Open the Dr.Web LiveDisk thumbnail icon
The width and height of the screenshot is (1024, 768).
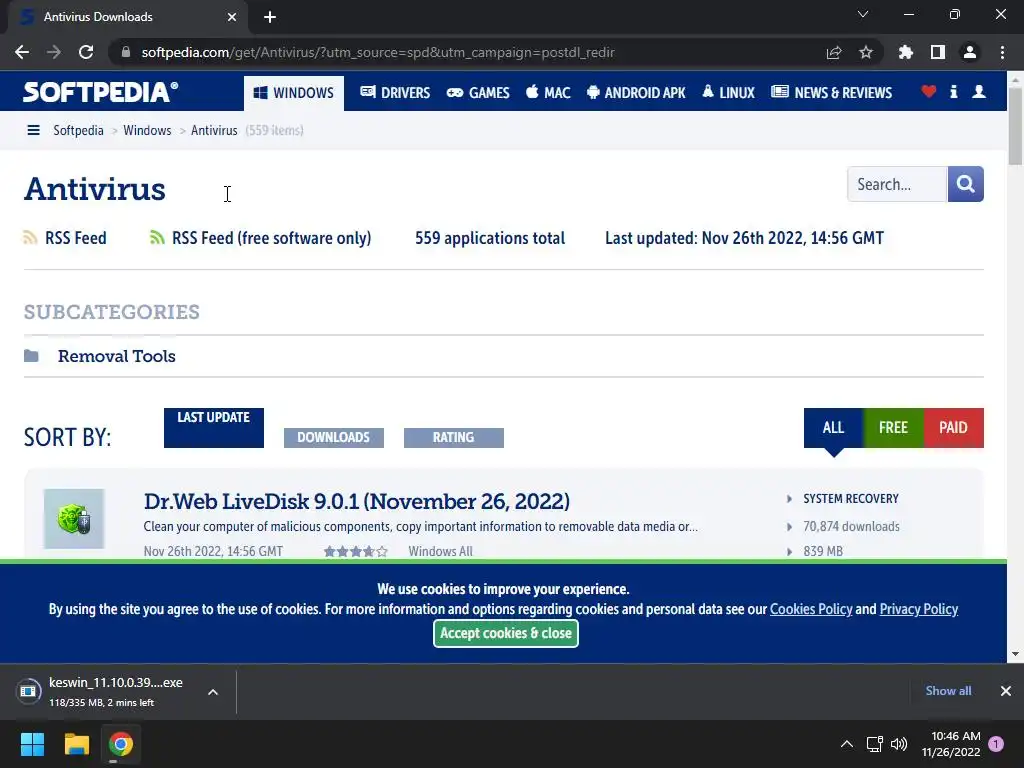pos(74,519)
